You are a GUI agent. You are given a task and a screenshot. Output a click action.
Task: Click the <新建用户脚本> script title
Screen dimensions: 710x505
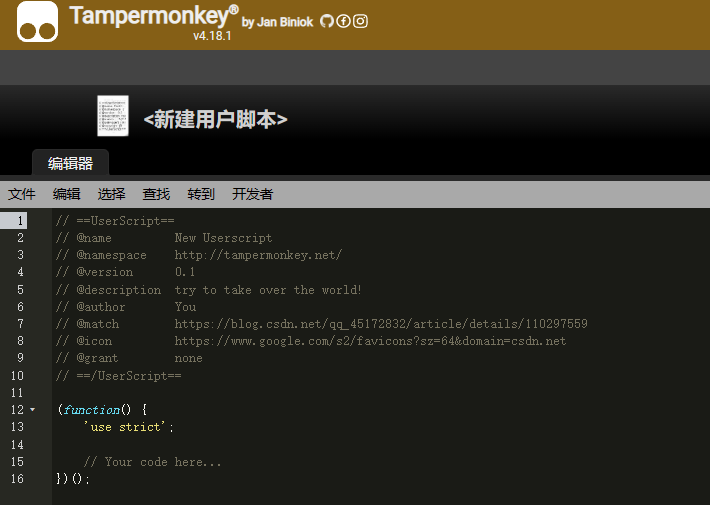click(x=216, y=120)
